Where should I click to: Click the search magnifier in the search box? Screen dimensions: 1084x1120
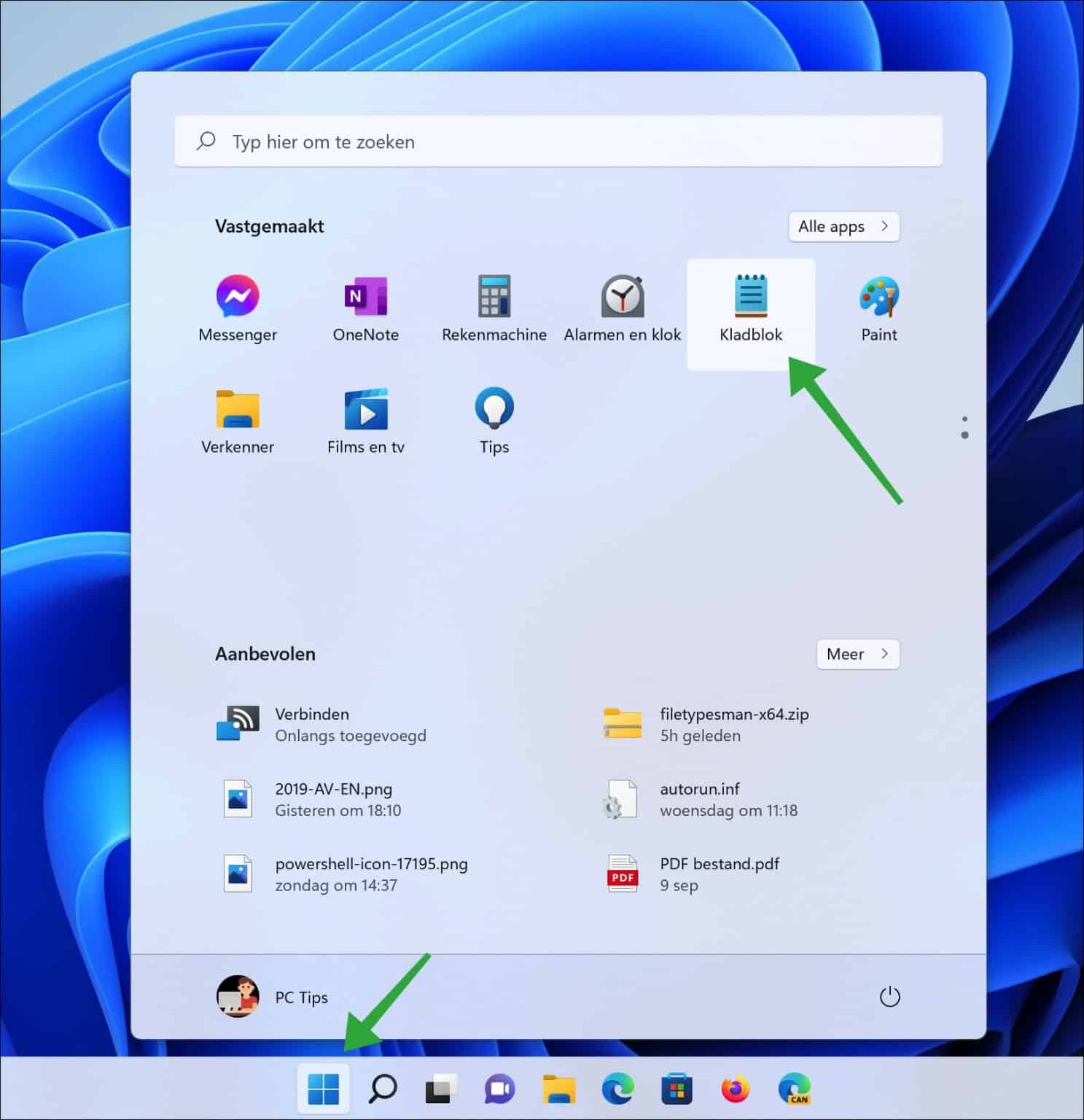[x=206, y=141]
